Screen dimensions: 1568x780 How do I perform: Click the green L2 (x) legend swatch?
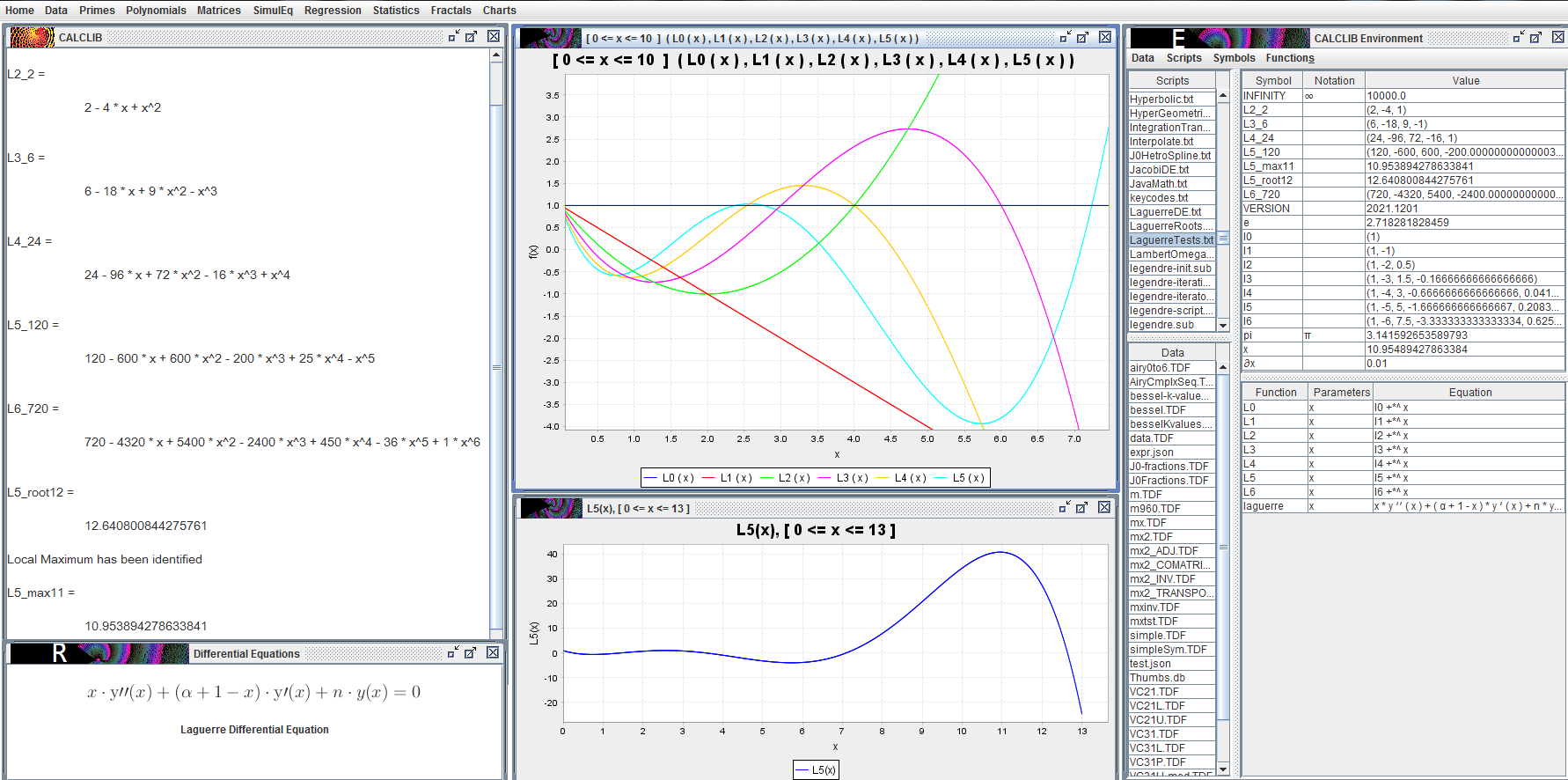point(766,478)
